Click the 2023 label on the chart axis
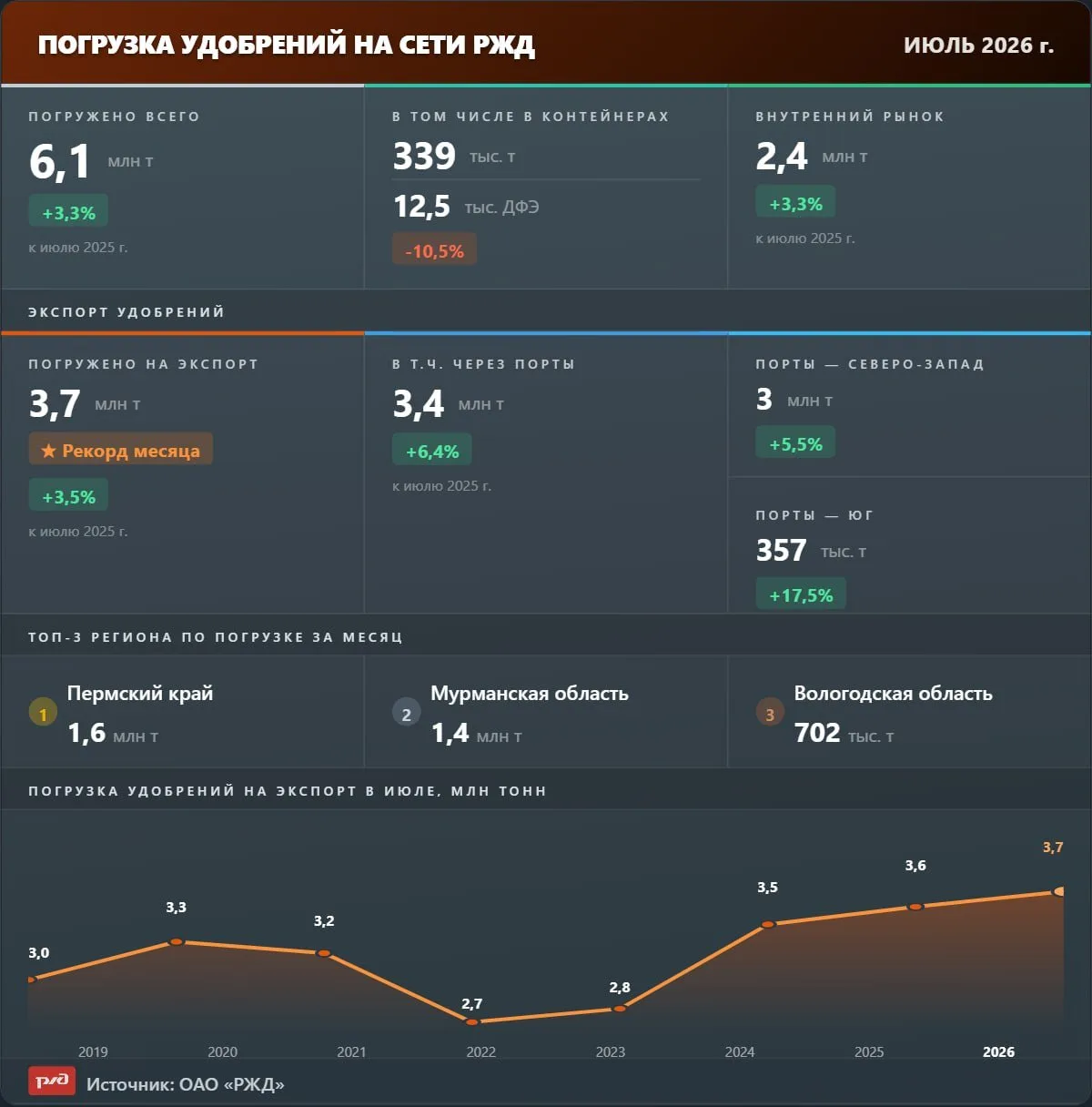 click(x=610, y=1051)
